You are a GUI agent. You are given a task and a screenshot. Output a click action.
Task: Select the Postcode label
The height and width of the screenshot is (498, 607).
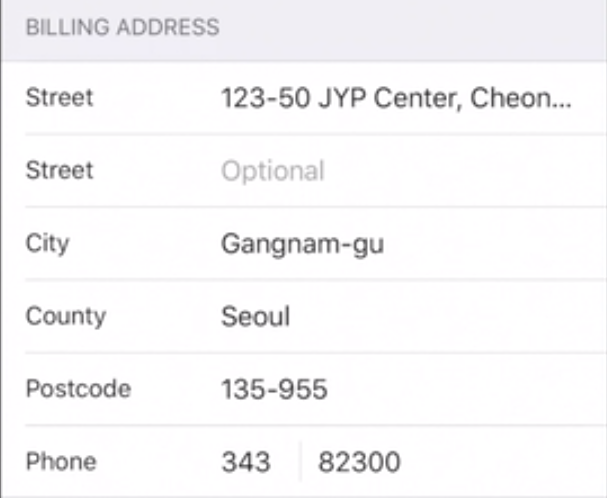point(78,389)
